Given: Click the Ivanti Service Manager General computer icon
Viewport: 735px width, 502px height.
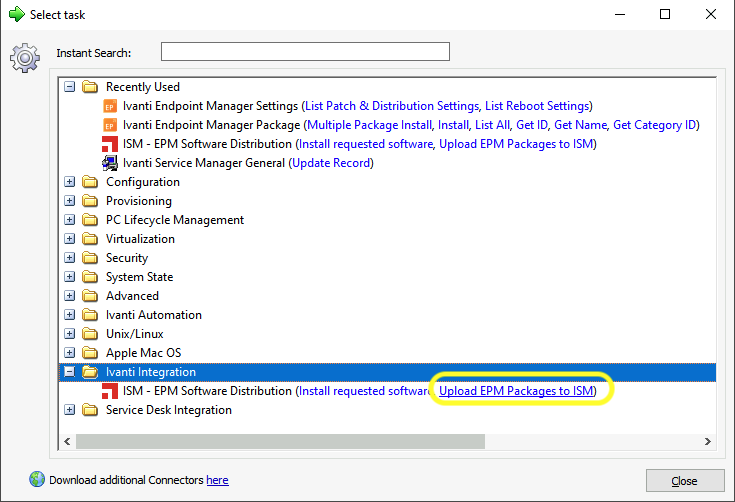Looking at the screenshot, I should 110,163.
